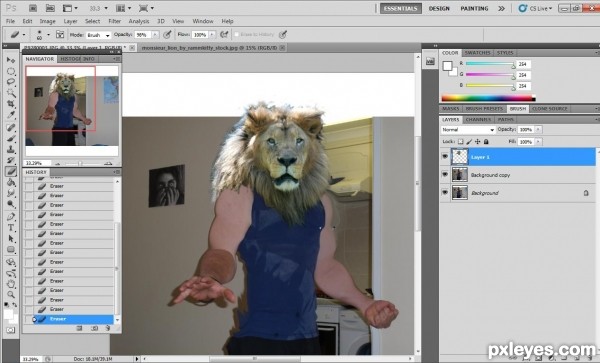
Task: Open the Image menu
Action: [x=47, y=21]
